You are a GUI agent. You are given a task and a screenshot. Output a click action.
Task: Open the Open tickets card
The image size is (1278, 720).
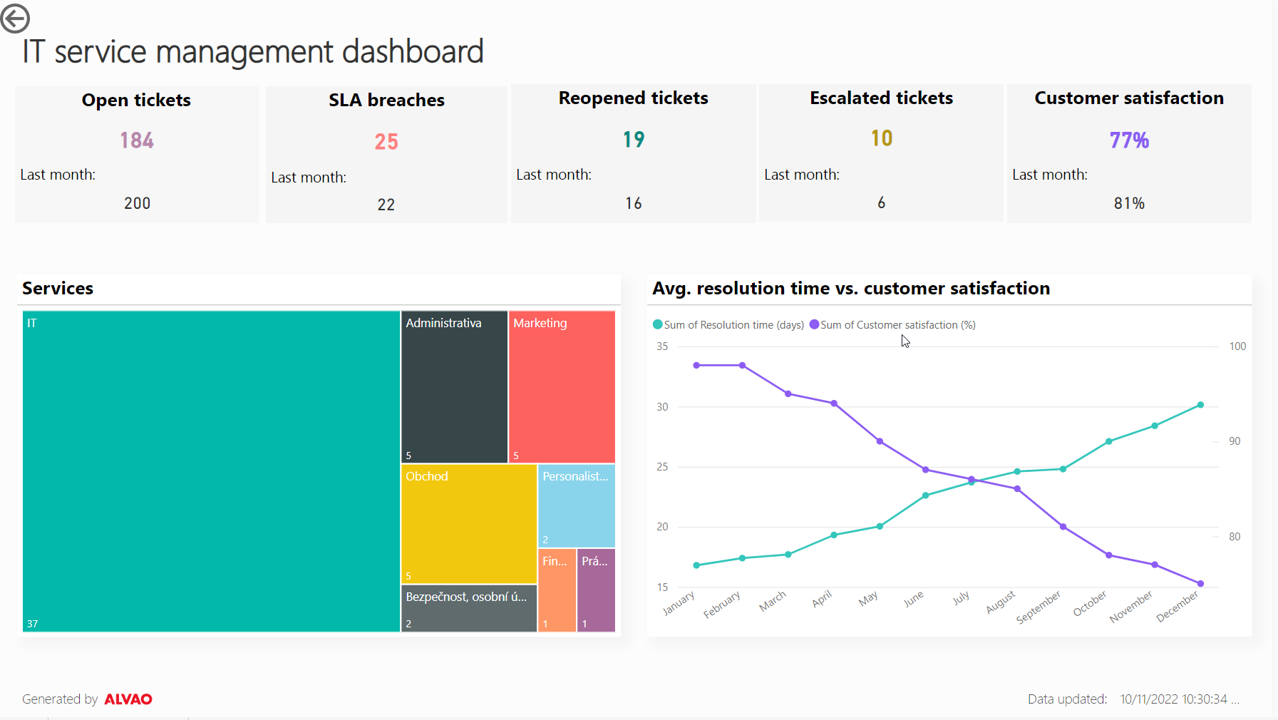(137, 153)
